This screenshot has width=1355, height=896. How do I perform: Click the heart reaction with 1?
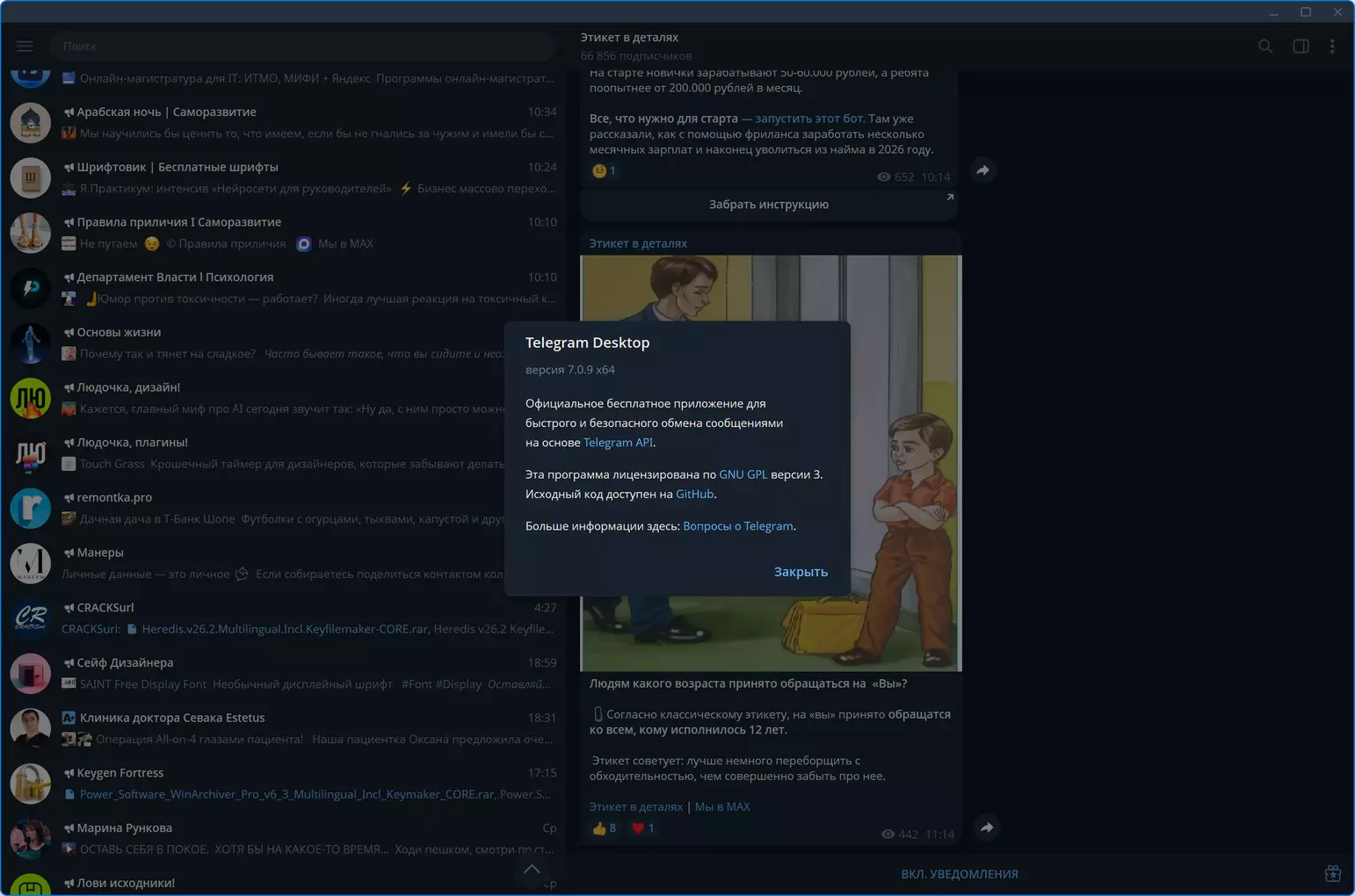pyautogui.click(x=642, y=827)
